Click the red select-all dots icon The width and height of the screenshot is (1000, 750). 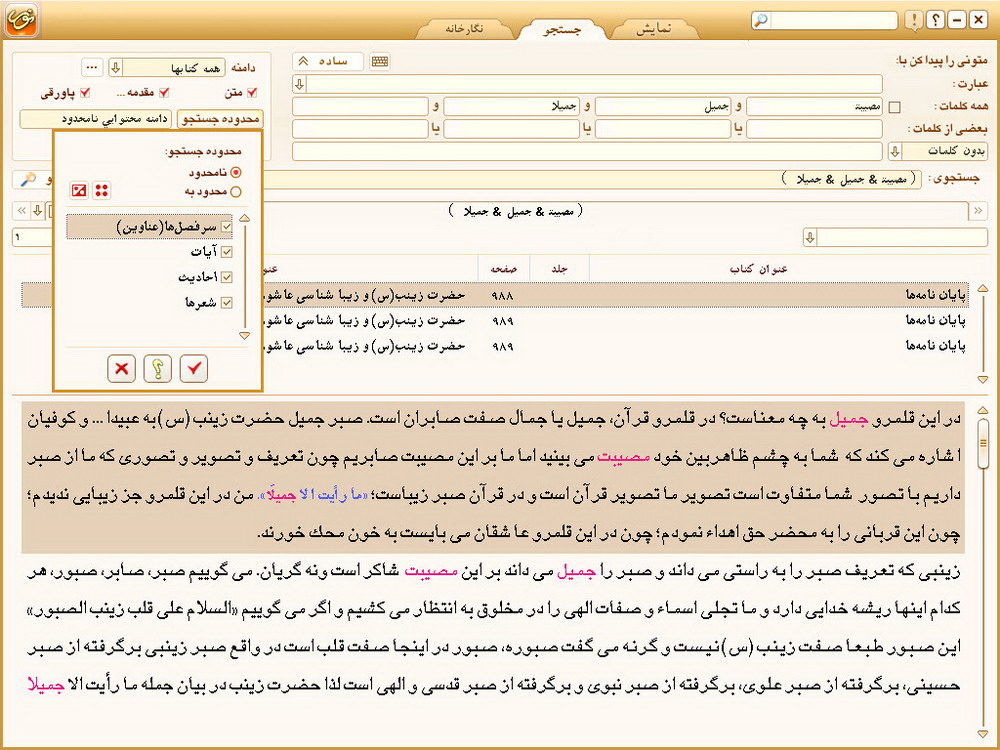coord(102,191)
